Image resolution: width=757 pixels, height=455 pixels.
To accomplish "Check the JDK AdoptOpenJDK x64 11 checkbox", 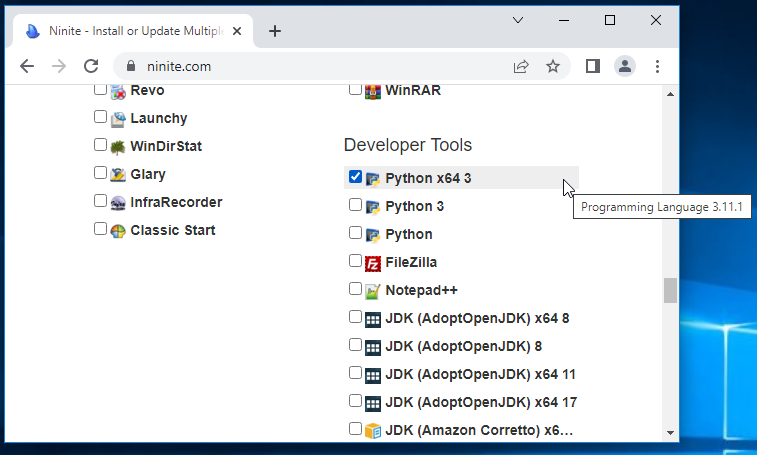I will pos(355,373).
